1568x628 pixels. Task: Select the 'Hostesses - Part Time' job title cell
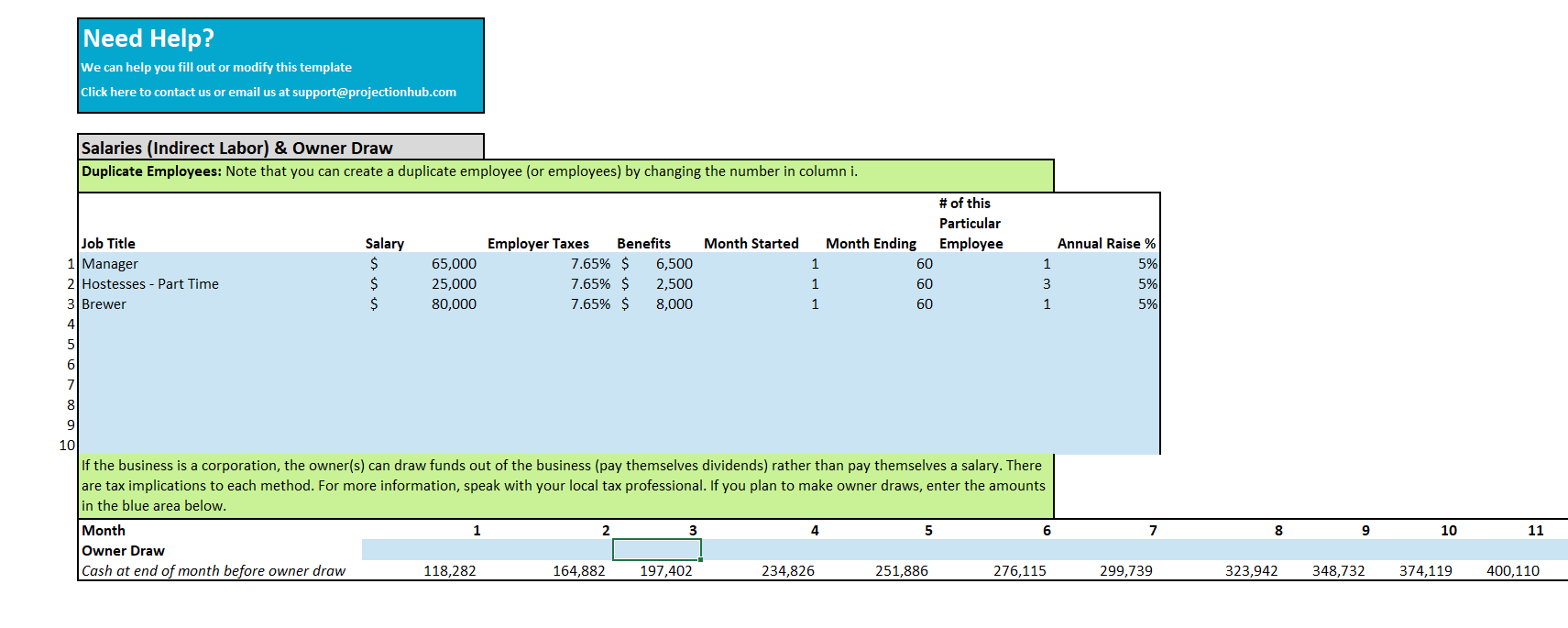pyautogui.click(x=220, y=284)
